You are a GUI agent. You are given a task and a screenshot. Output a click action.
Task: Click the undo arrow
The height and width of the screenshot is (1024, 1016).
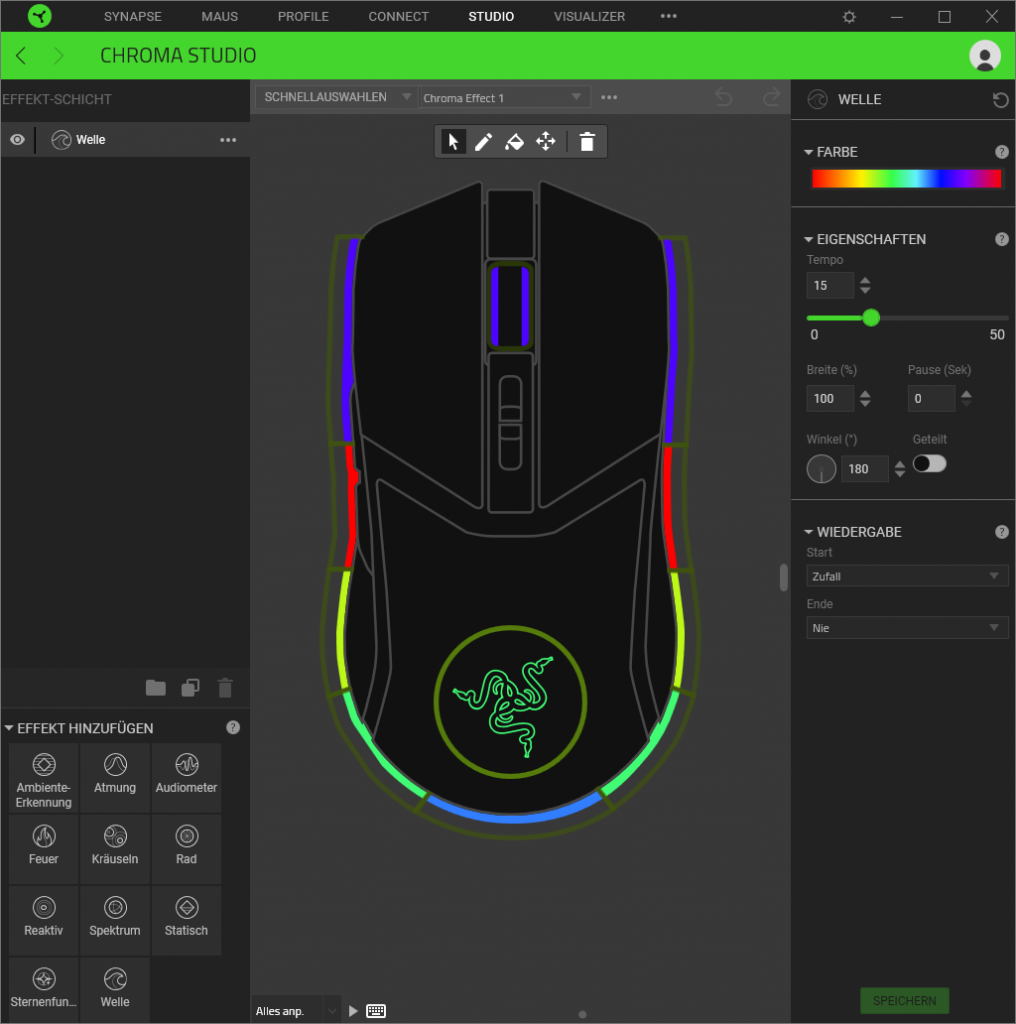click(x=723, y=97)
